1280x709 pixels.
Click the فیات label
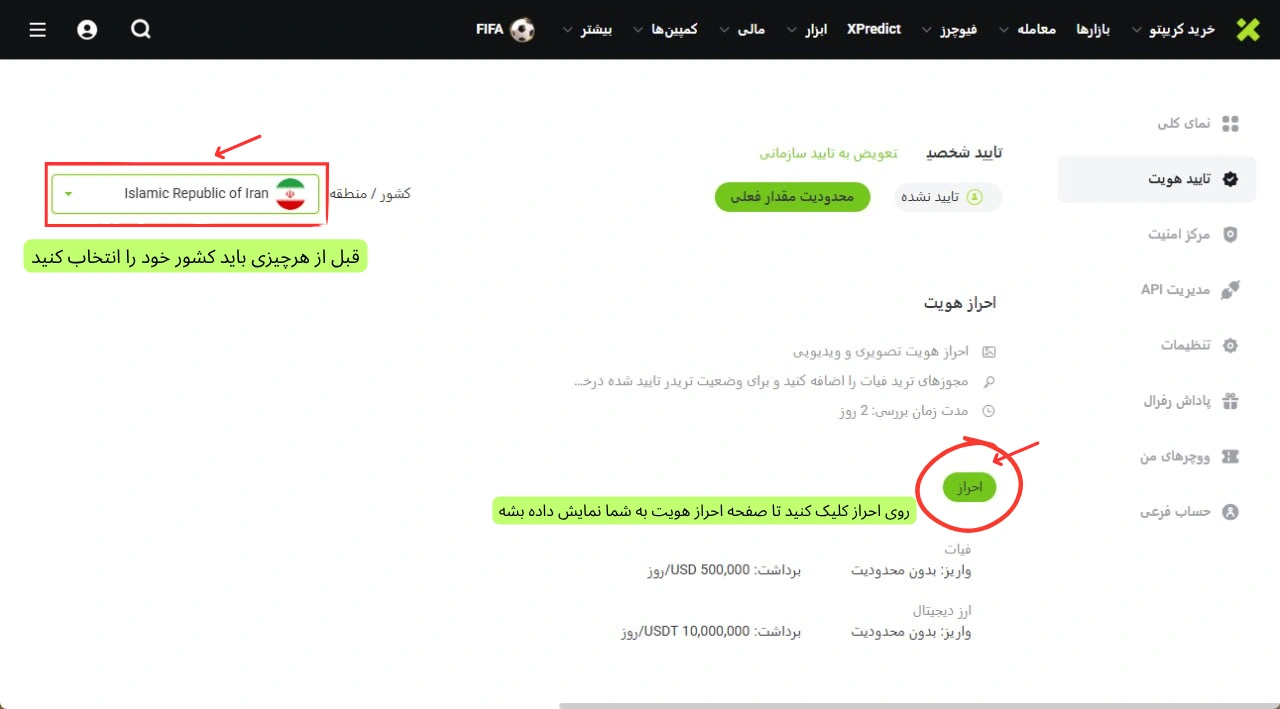(x=958, y=549)
